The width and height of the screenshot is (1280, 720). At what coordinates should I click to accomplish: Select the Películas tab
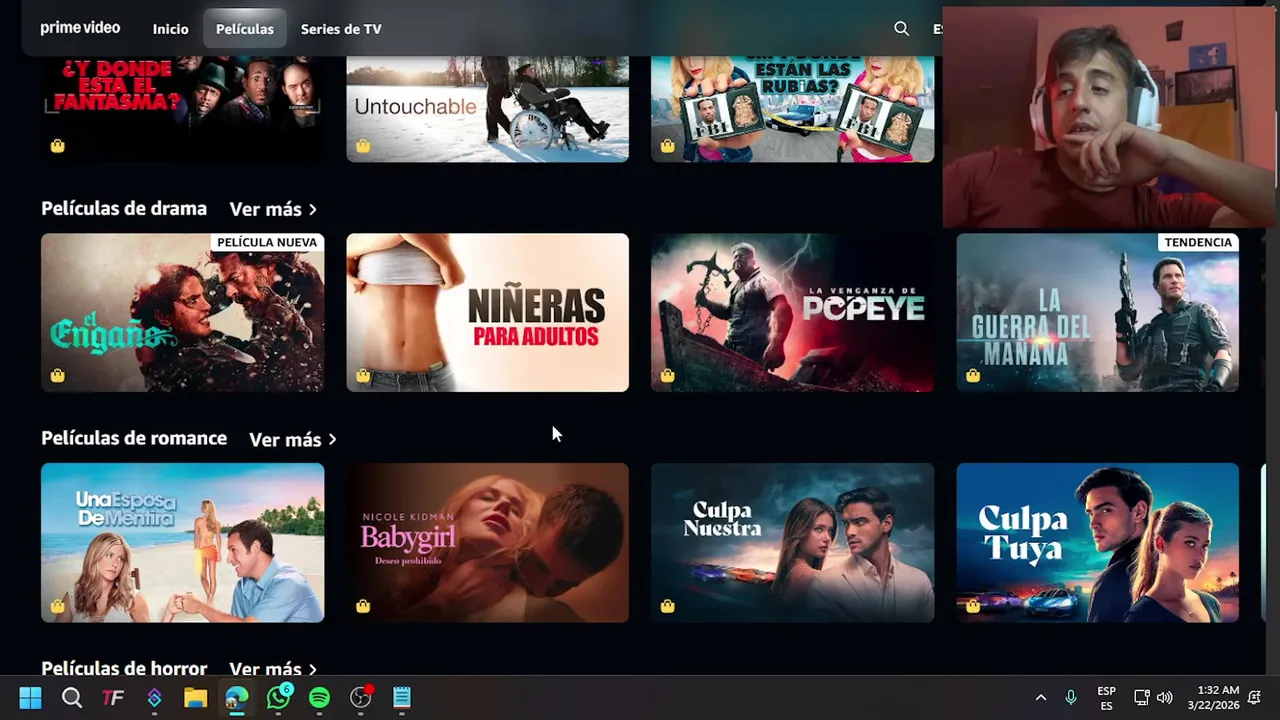[244, 29]
